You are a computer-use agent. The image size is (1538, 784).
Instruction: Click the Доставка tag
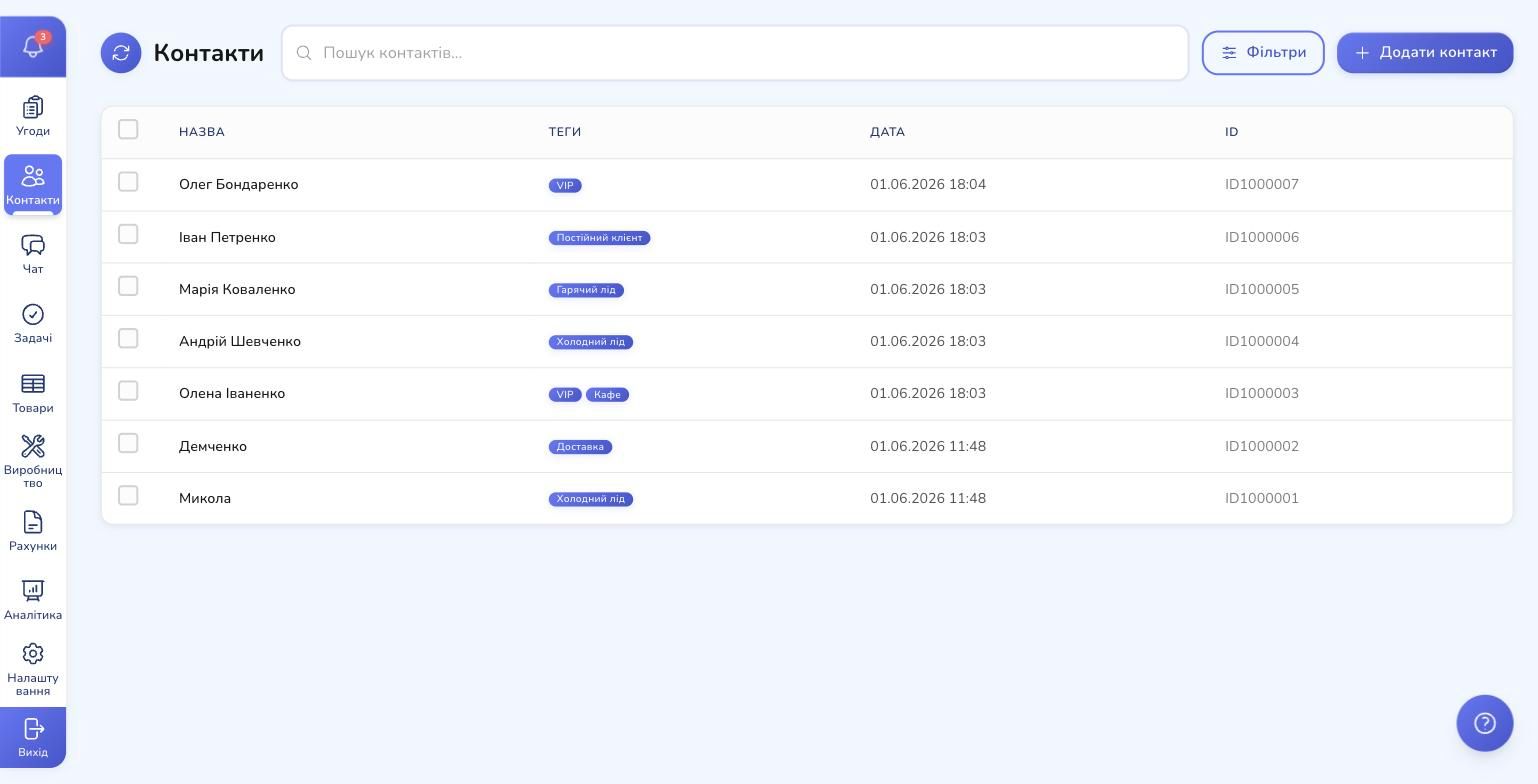(x=580, y=447)
